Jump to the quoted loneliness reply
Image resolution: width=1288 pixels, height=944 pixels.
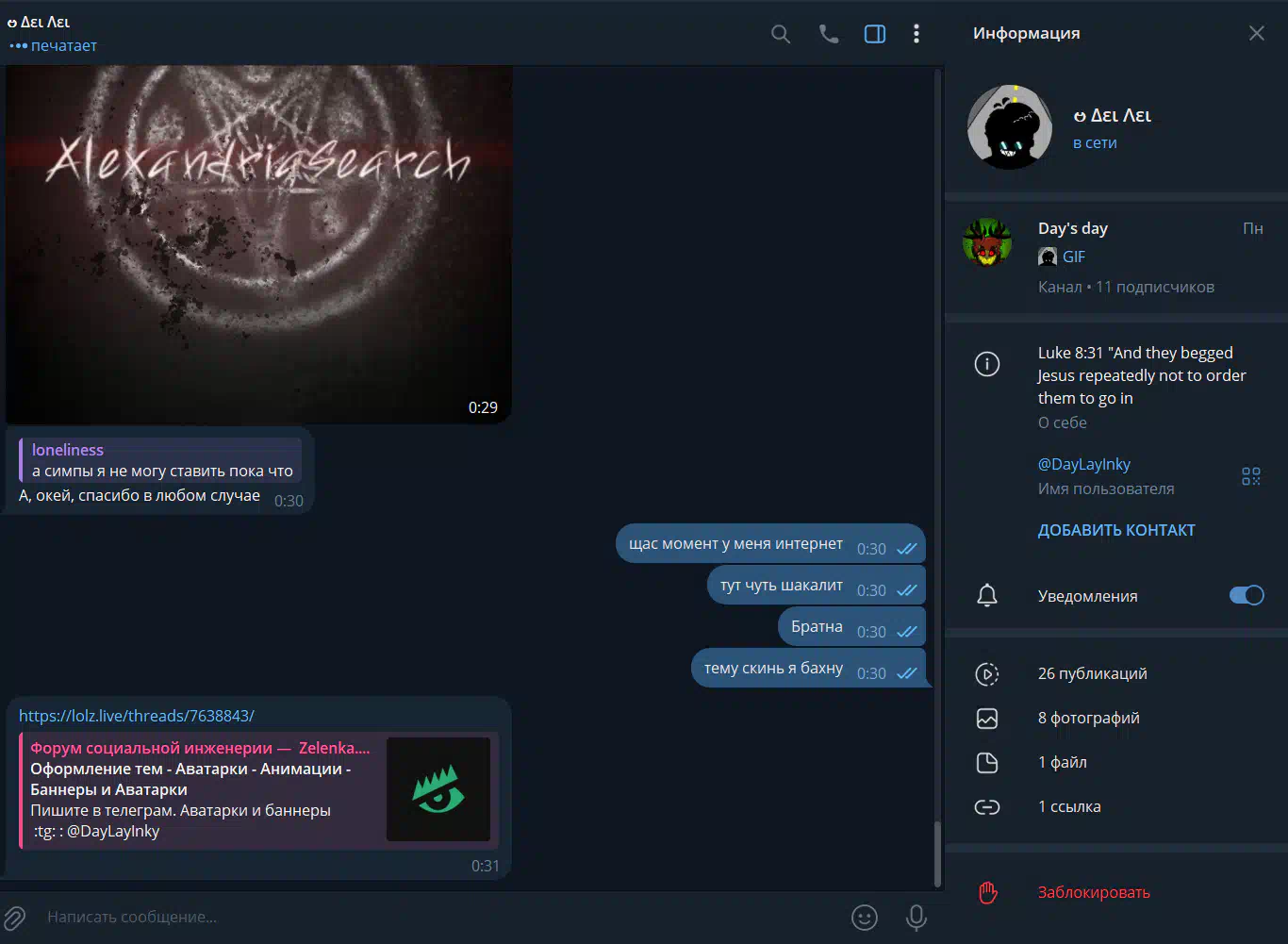160,459
